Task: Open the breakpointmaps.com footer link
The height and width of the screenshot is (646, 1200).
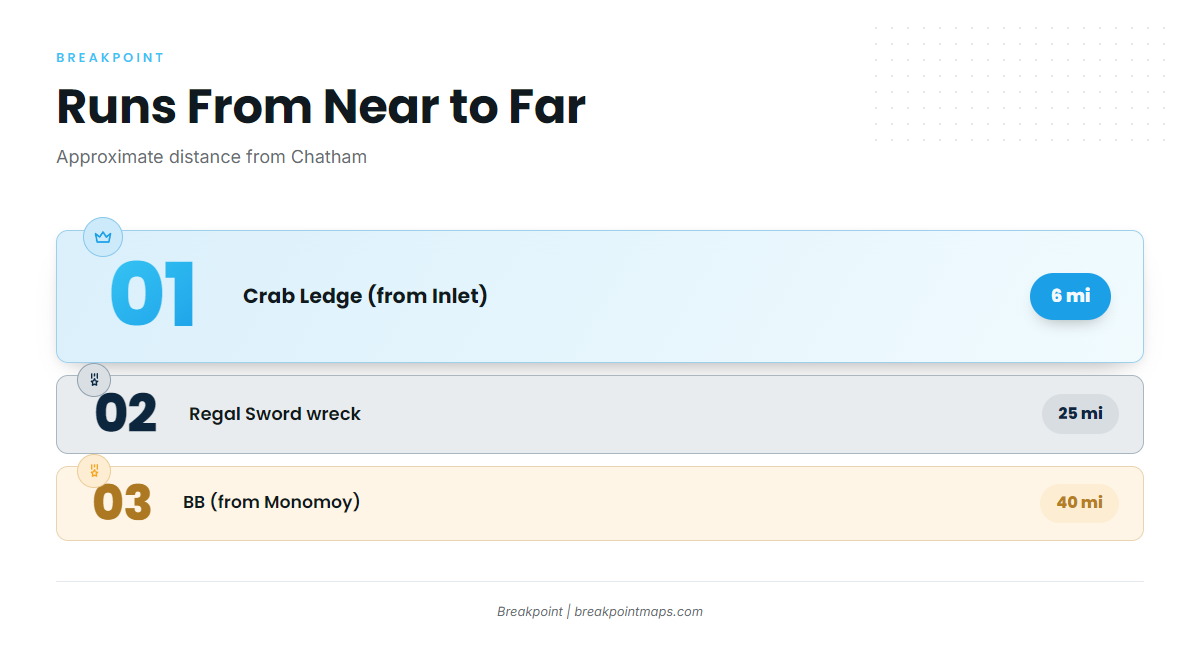Action: tap(638, 612)
